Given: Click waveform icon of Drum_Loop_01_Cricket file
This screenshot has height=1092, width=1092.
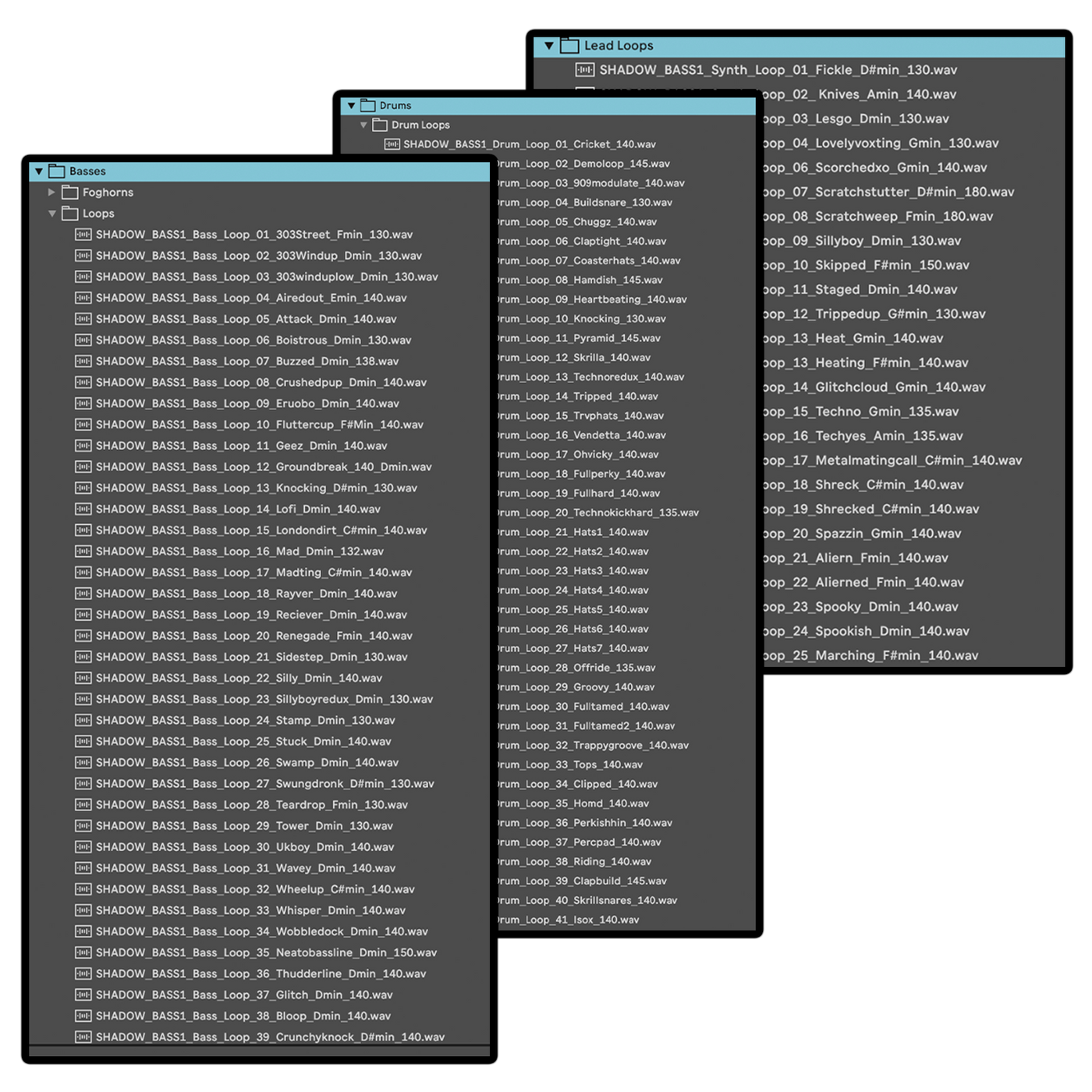Looking at the screenshot, I should coord(392,144).
